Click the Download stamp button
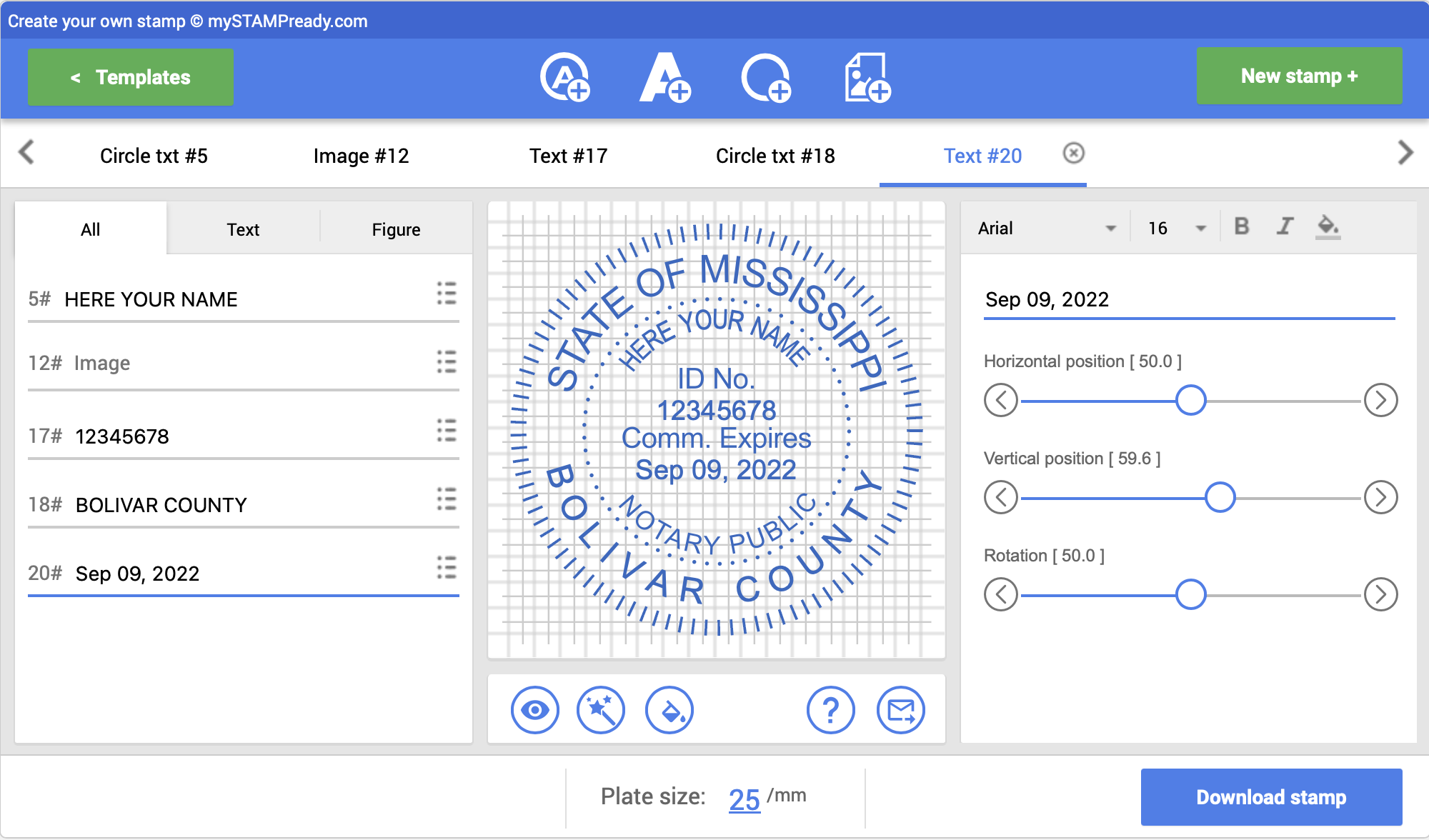1429x840 pixels. (1271, 797)
